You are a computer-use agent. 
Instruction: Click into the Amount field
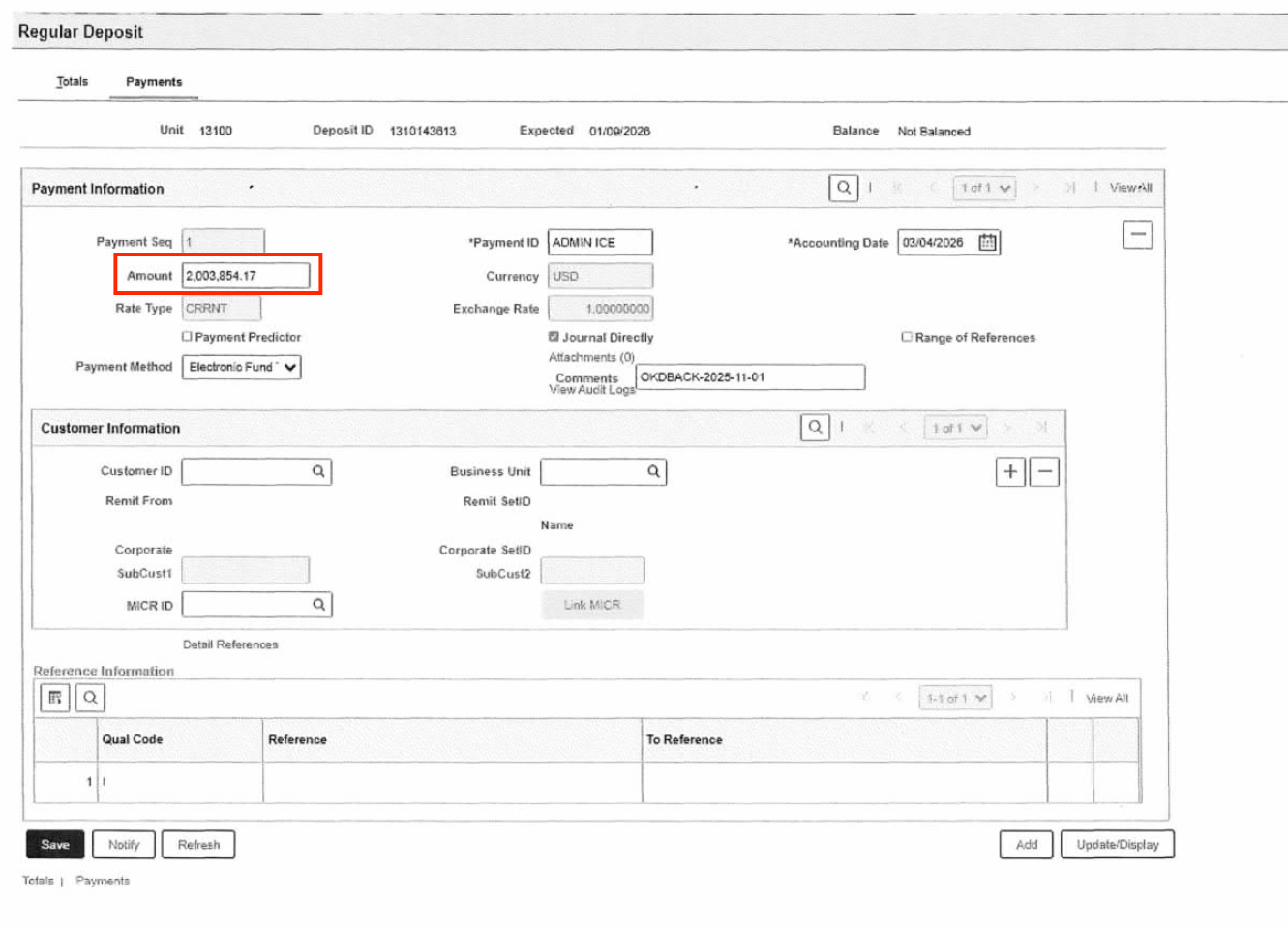pos(246,276)
